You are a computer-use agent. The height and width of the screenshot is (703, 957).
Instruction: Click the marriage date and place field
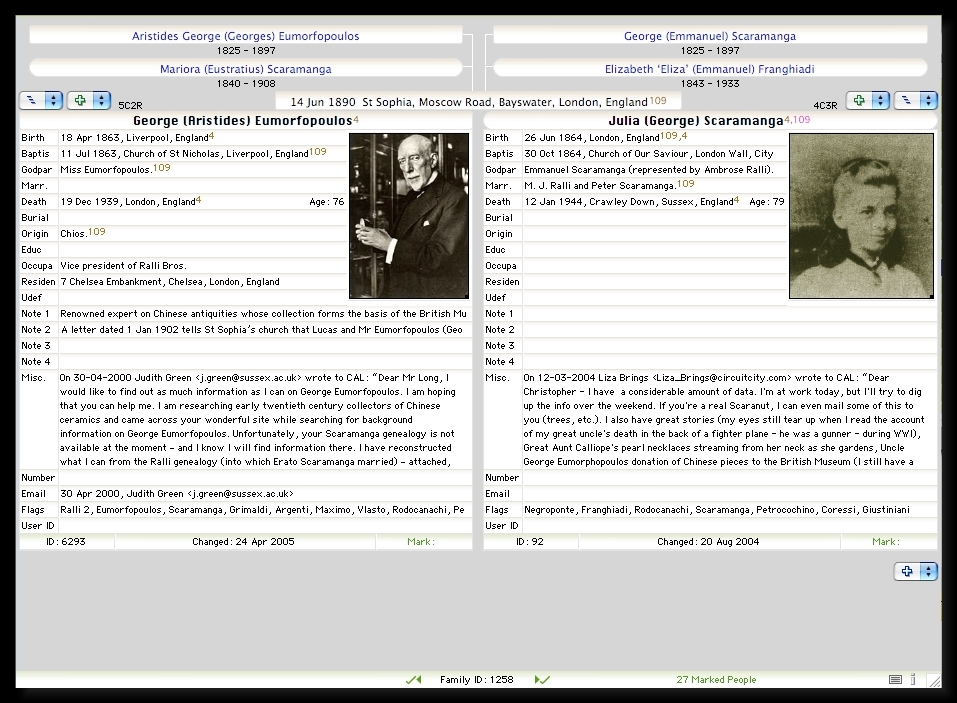(478, 102)
